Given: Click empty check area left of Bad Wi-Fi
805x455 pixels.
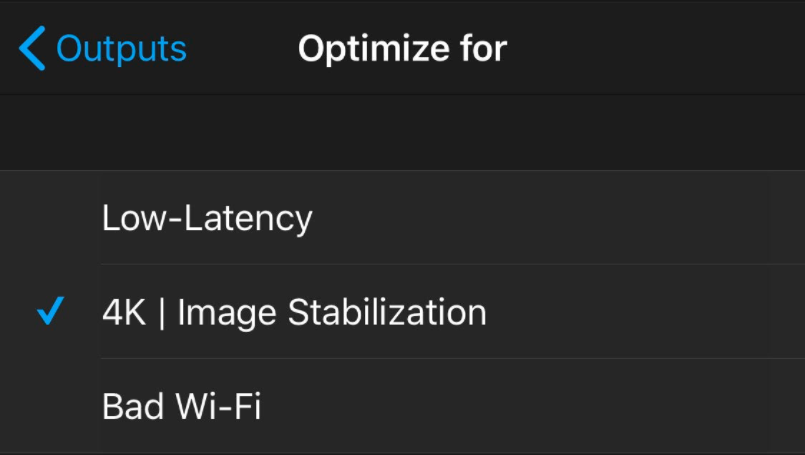Looking at the screenshot, I should pos(50,406).
